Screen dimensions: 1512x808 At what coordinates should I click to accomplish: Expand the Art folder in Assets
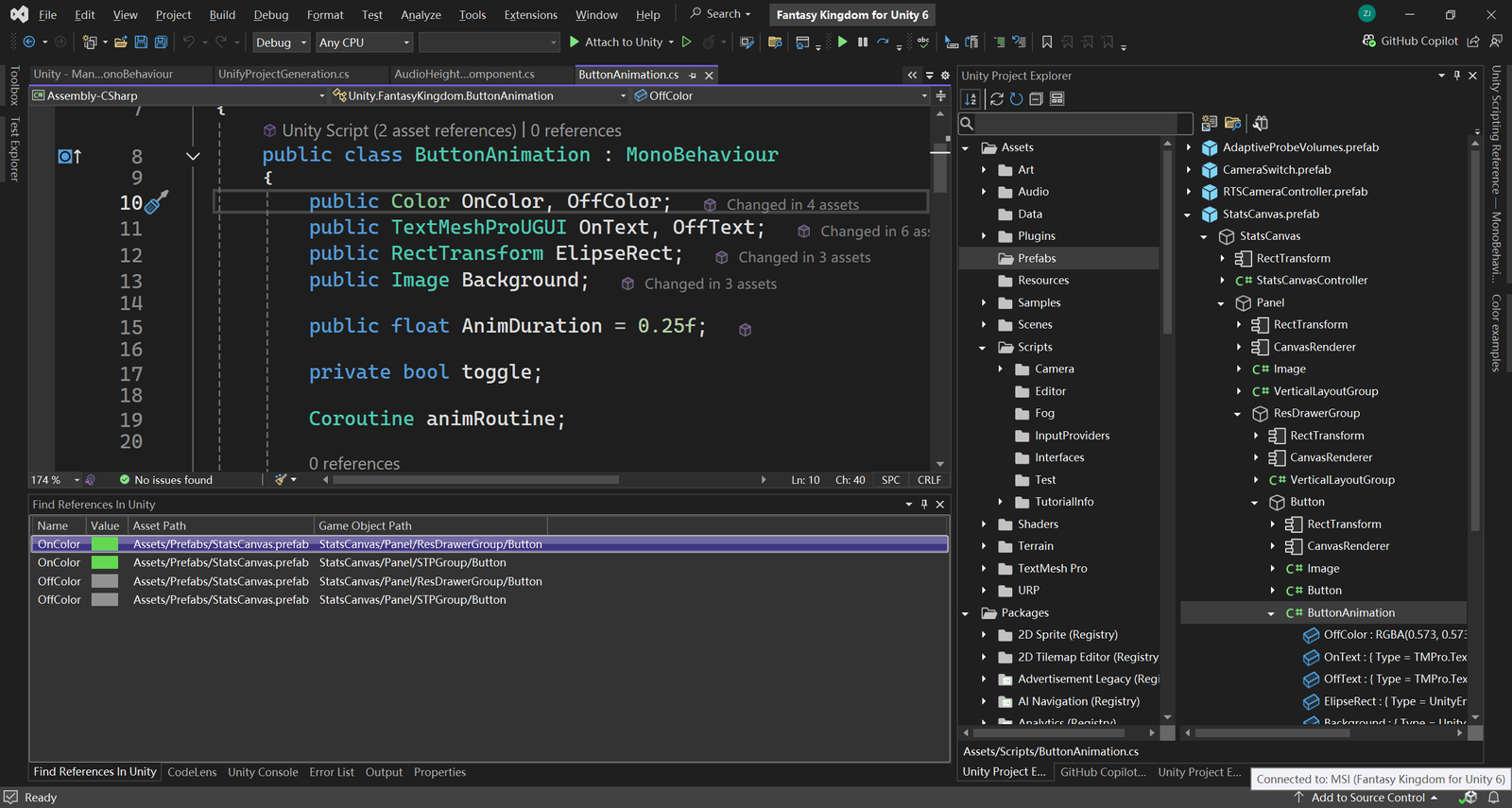(984, 170)
